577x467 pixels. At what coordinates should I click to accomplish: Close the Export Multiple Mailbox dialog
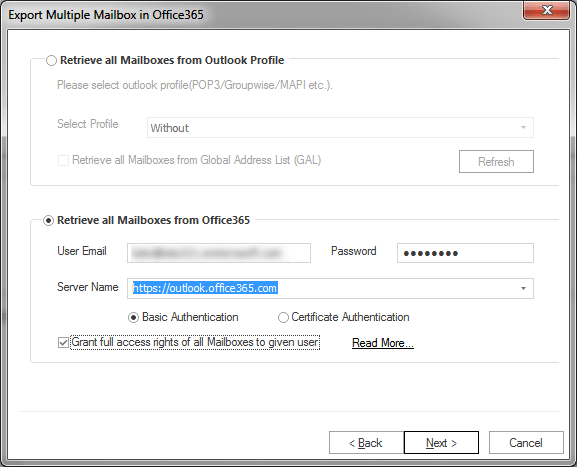(x=546, y=10)
